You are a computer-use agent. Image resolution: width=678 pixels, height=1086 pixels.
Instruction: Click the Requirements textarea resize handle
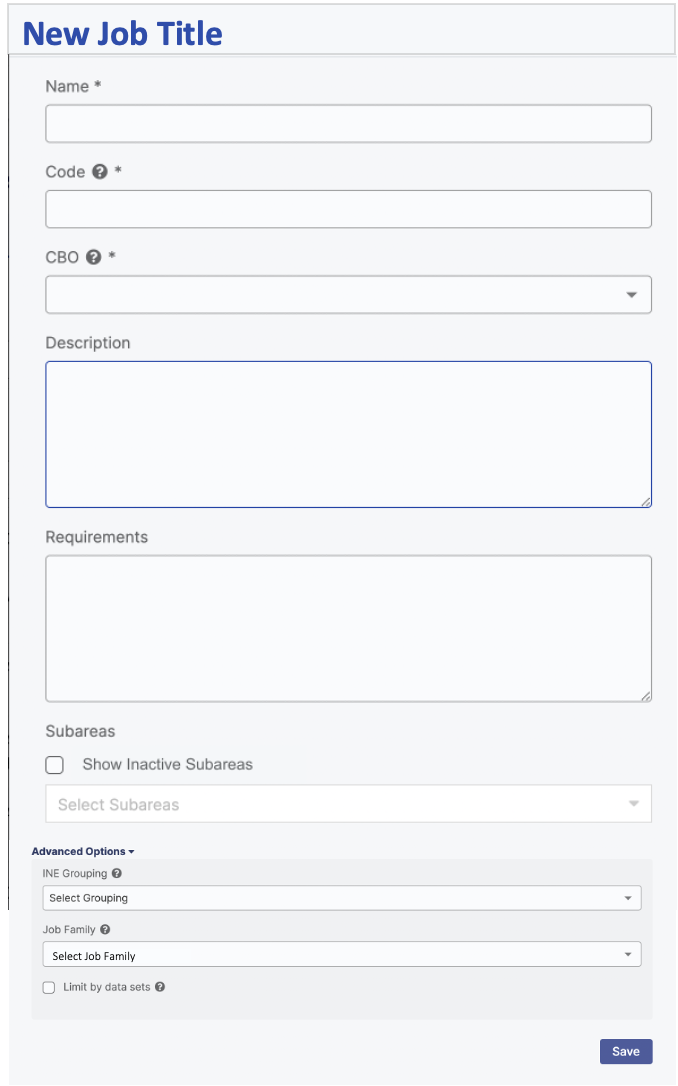pyautogui.click(x=646, y=696)
